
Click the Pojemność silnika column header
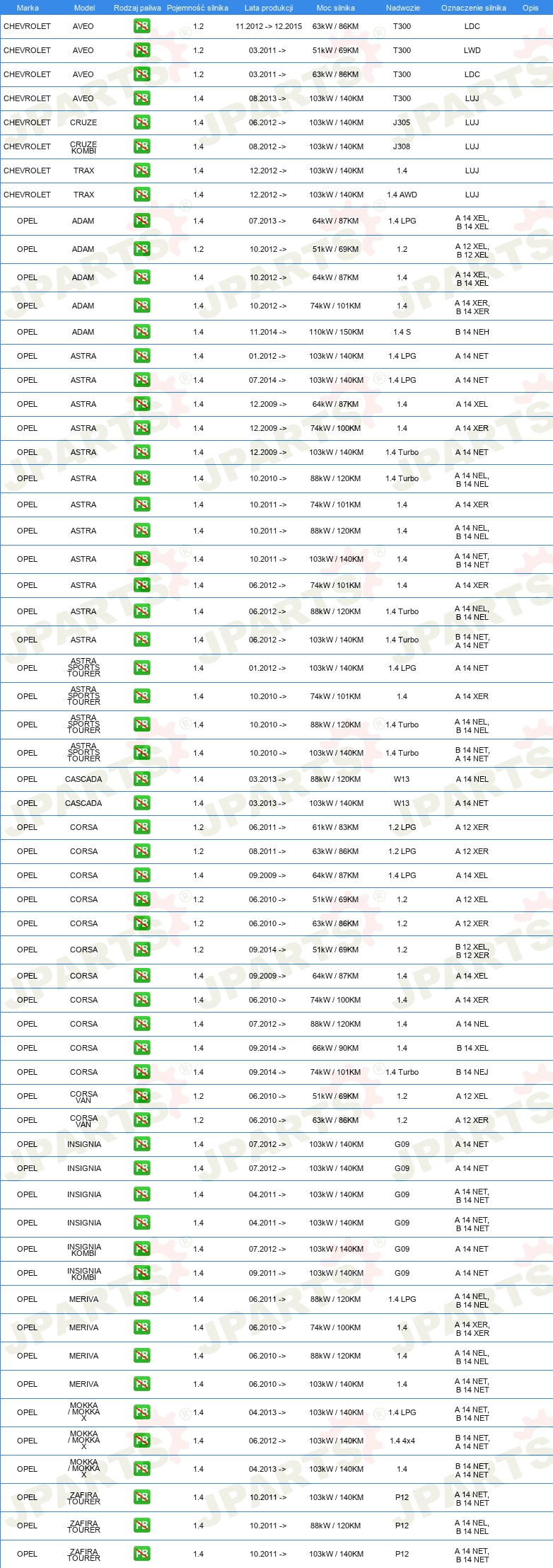tap(197, 8)
